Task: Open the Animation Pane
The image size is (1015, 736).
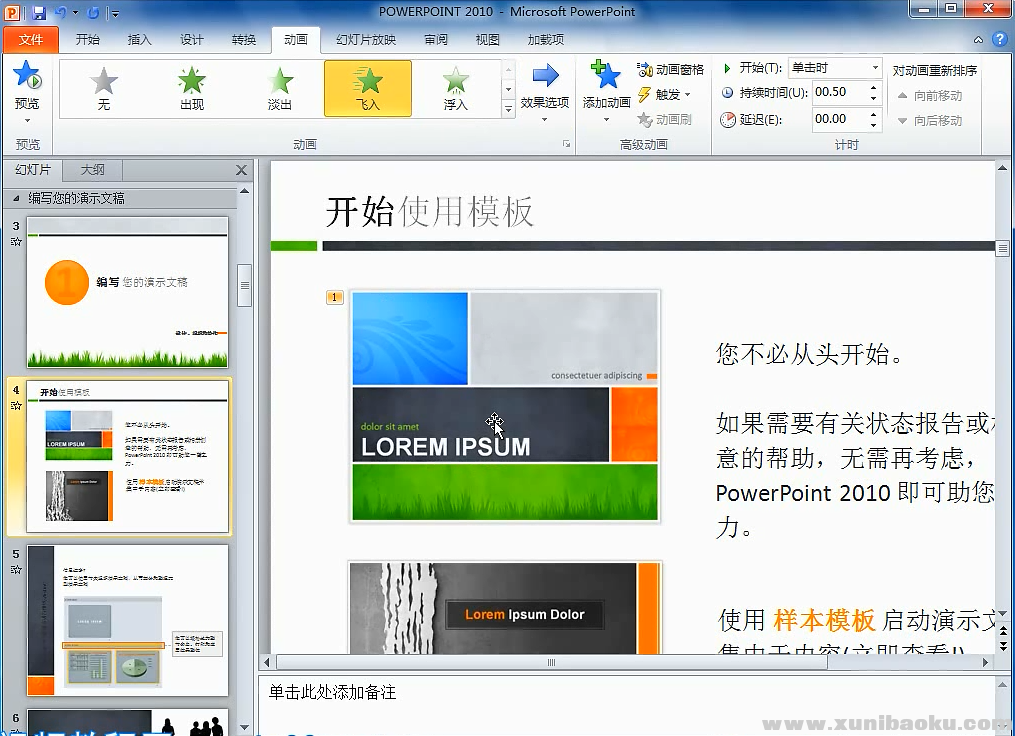Action: point(670,70)
